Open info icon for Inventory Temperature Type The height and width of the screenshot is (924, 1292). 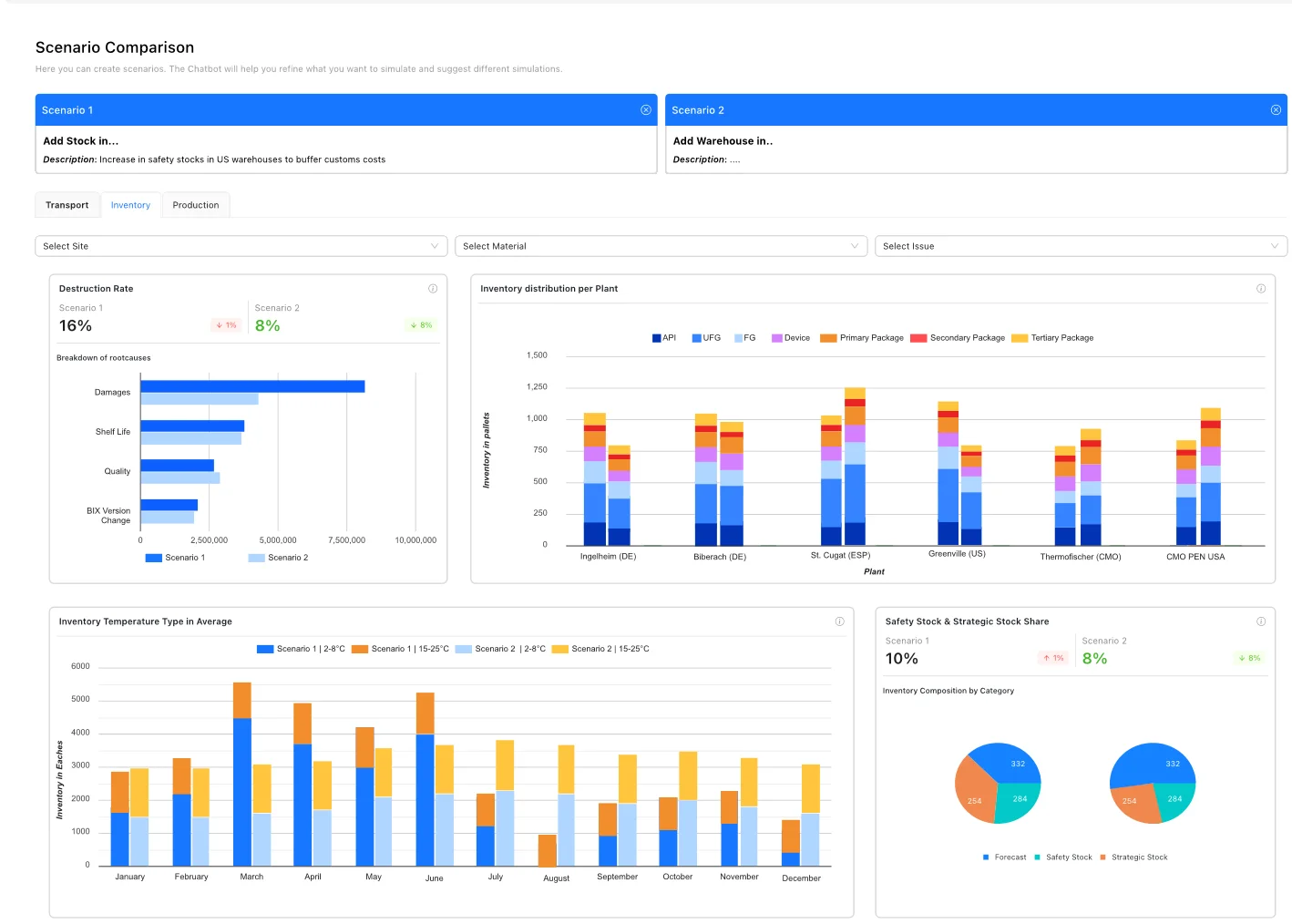click(x=839, y=621)
